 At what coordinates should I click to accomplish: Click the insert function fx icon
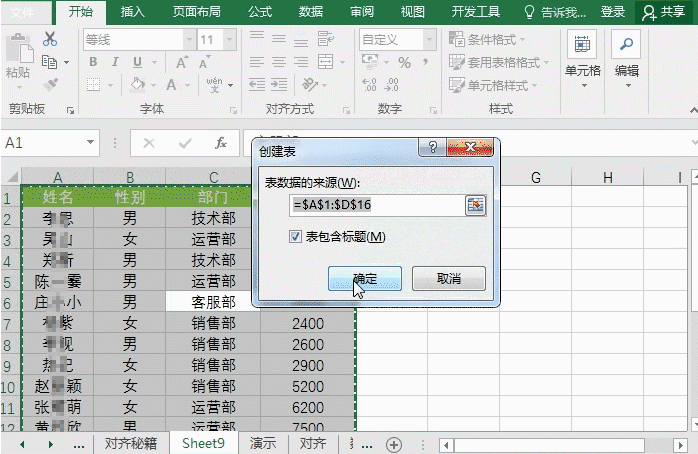pos(221,143)
